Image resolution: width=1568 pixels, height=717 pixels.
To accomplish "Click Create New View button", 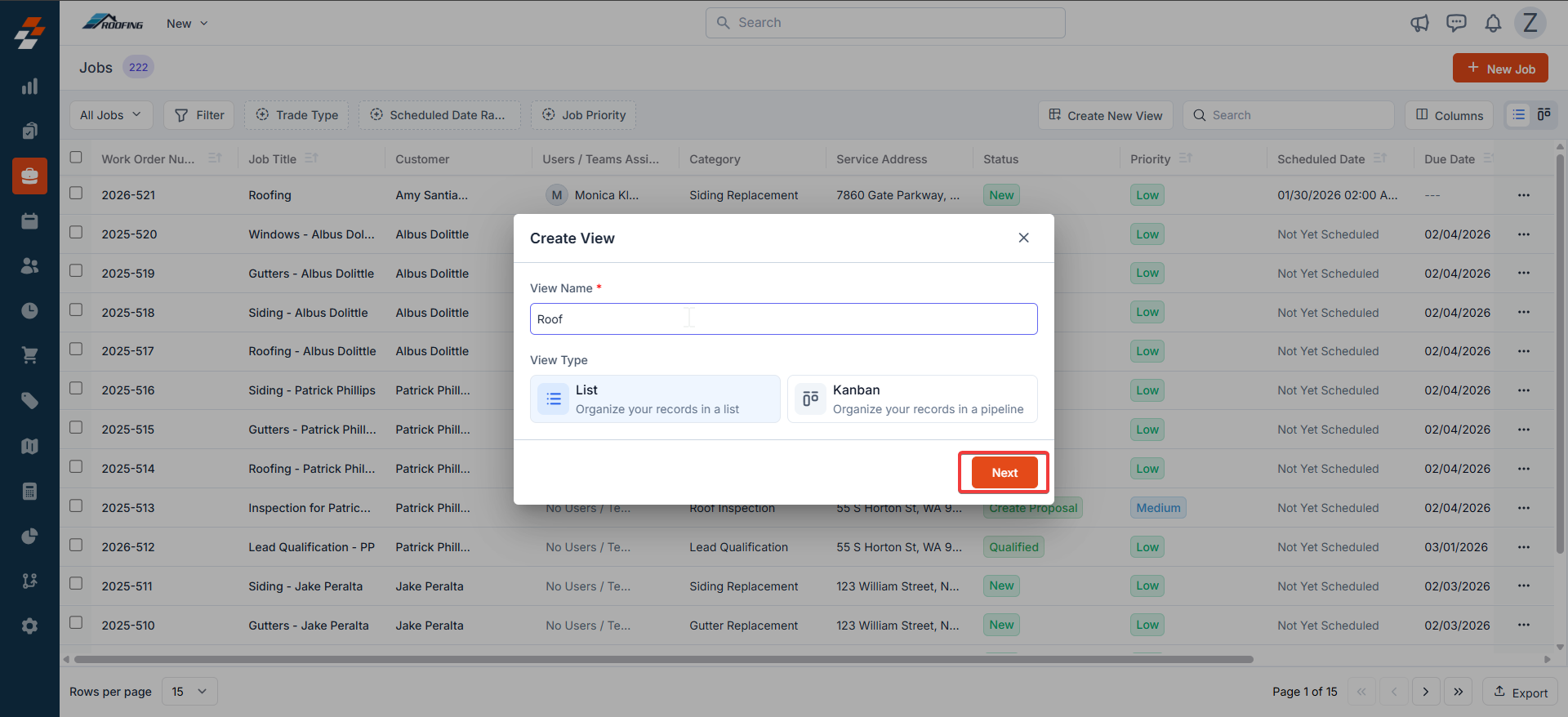I will coord(1106,115).
